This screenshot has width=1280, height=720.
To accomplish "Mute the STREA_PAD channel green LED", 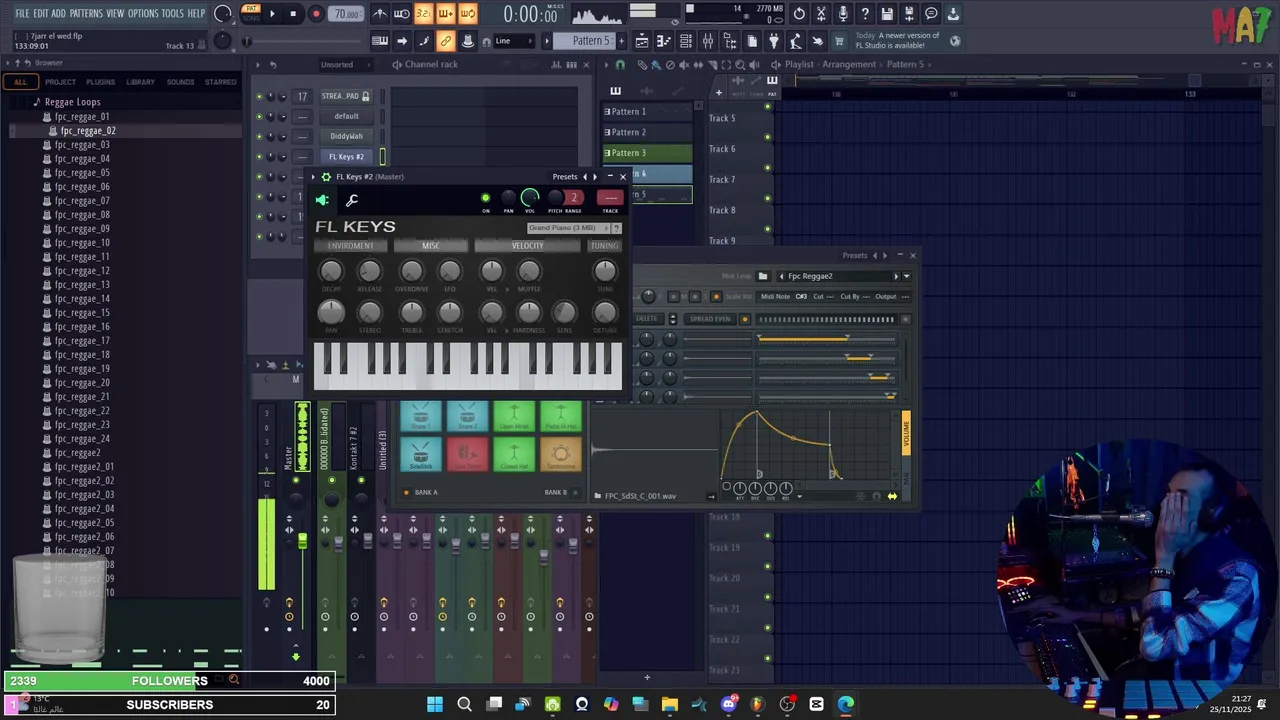I will 259,97.
